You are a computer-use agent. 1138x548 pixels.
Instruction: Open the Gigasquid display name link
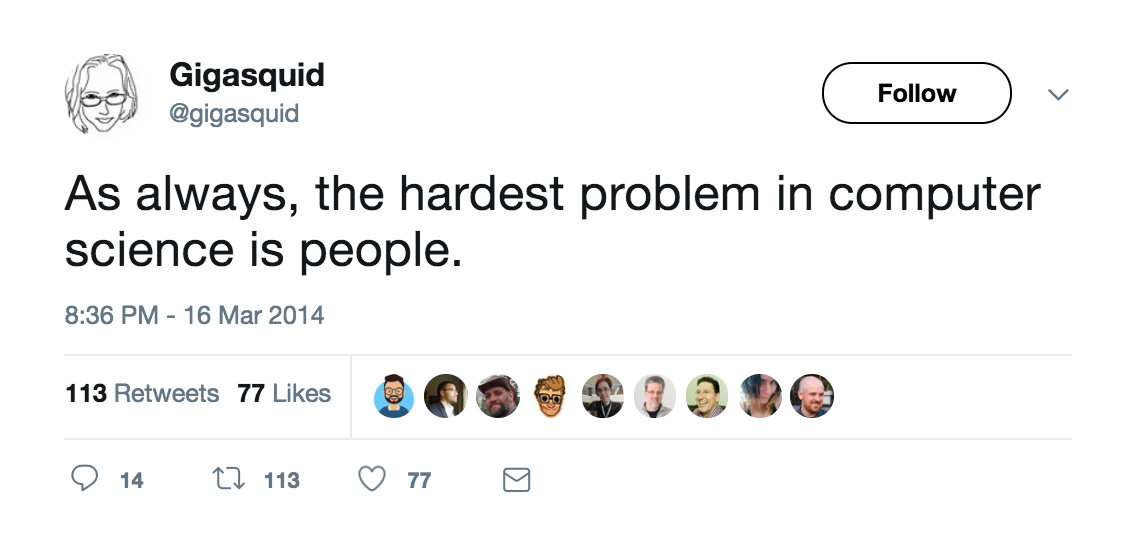[247, 75]
